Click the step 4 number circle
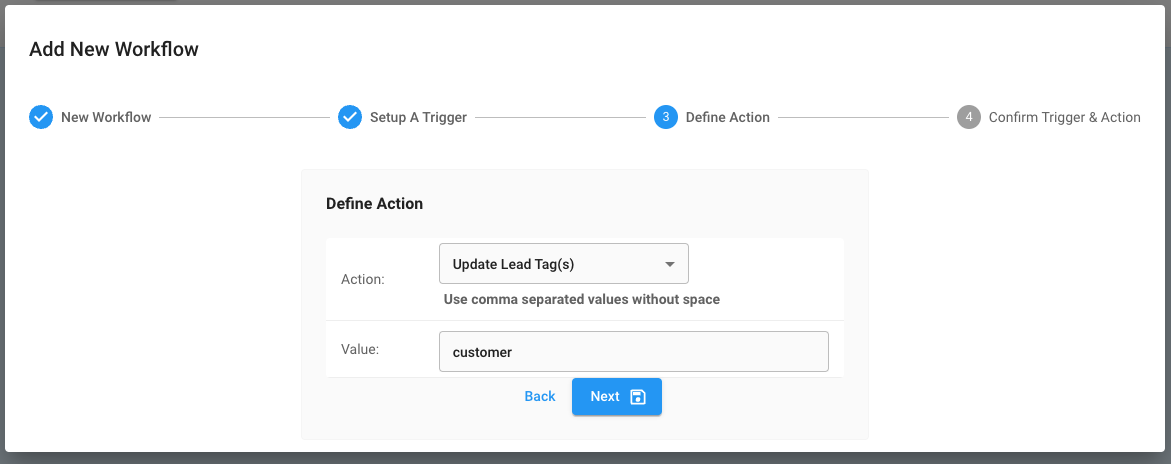Screen dimensions: 1171x464 968,117
